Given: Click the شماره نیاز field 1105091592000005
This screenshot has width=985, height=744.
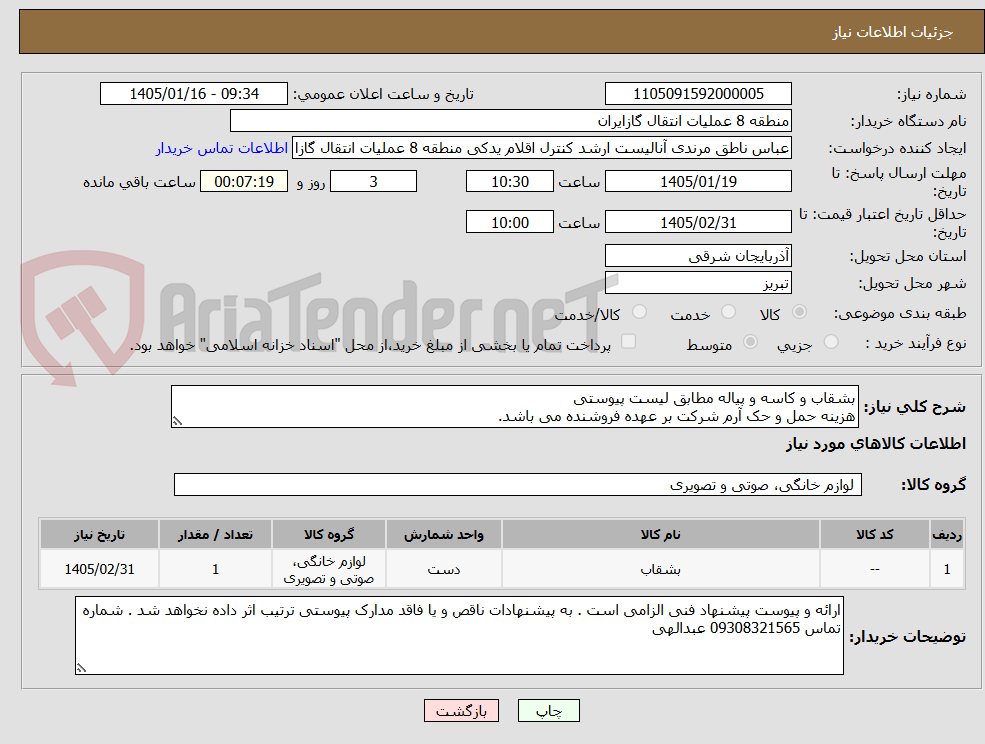Looking at the screenshot, I should [698, 94].
